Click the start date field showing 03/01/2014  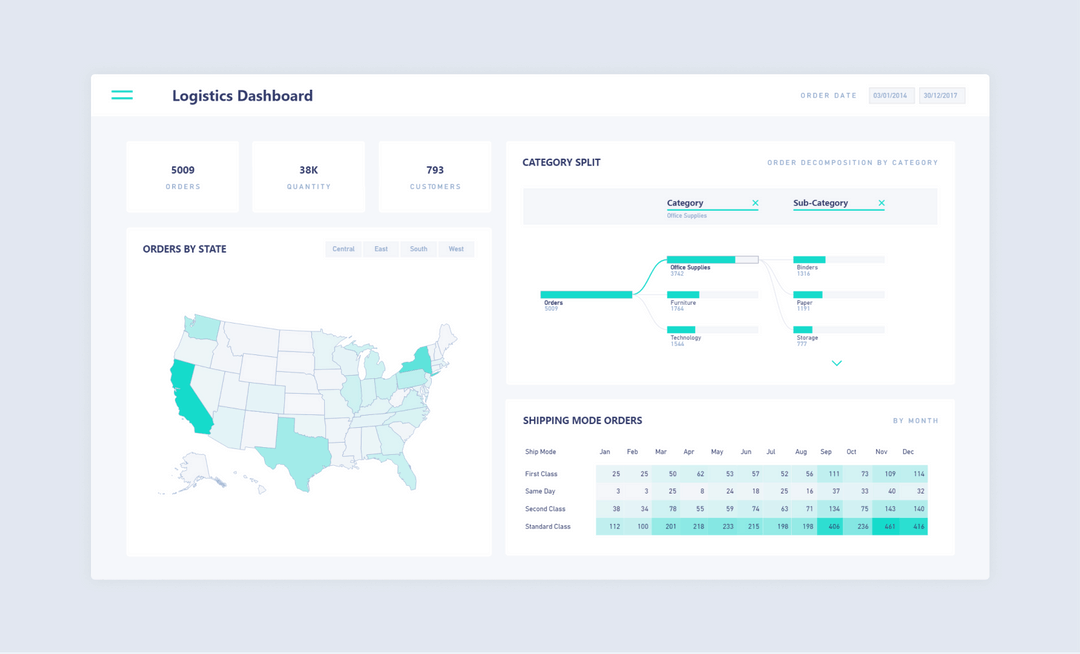click(x=890, y=94)
